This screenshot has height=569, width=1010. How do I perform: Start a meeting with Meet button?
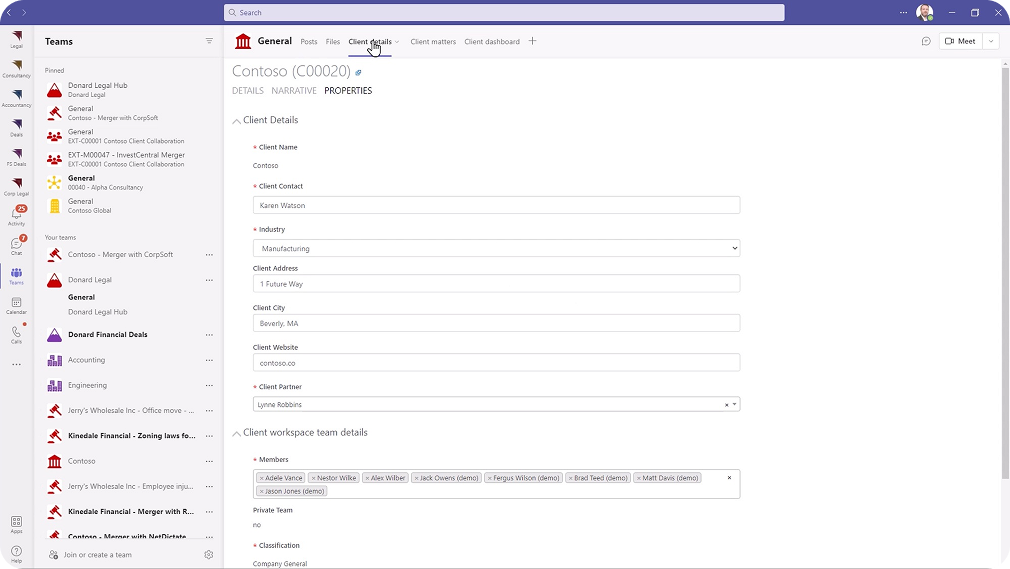pos(960,41)
